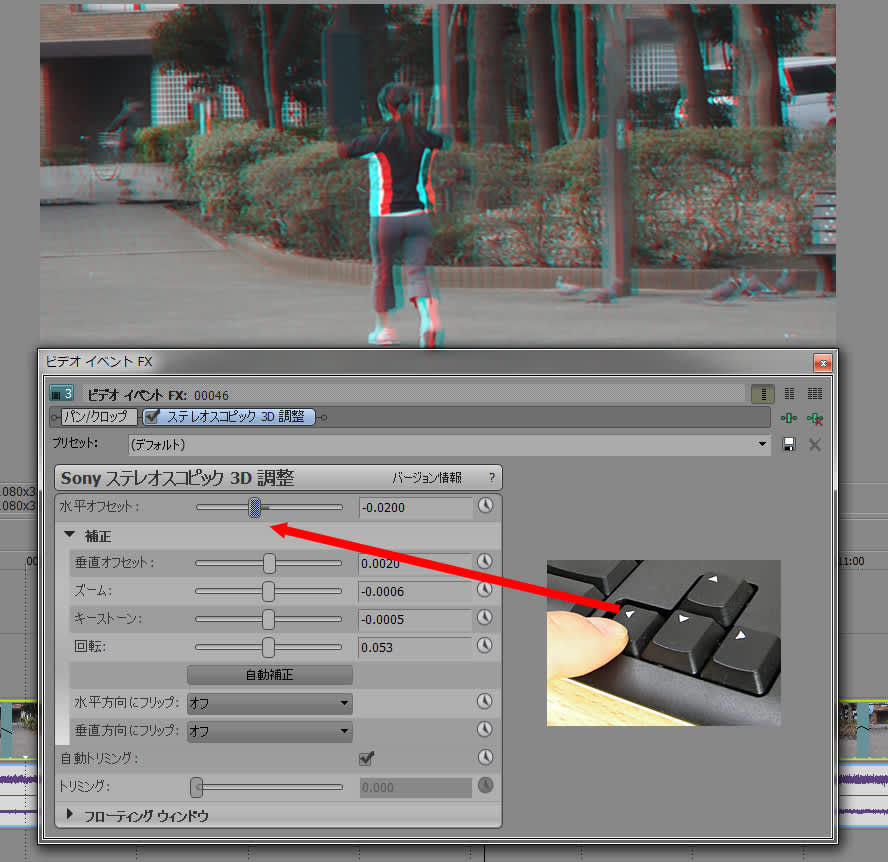Open the プリセット dropdown
The height and width of the screenshot is (862, 888).
coord(763,444)
